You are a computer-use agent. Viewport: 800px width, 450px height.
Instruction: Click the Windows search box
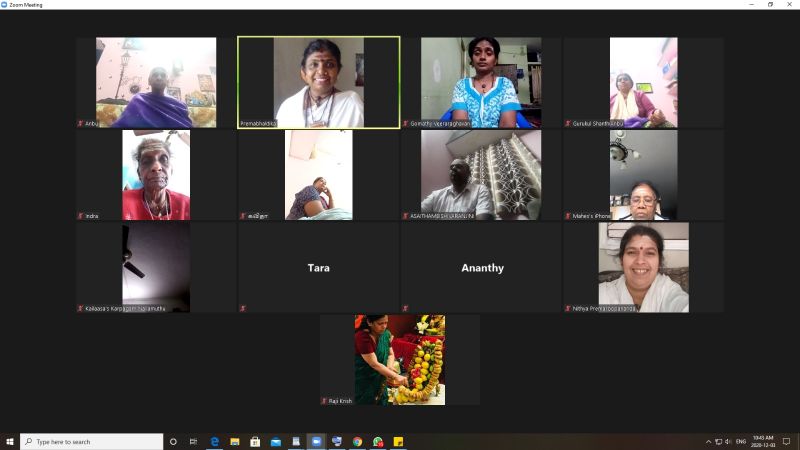coord(92,441)
